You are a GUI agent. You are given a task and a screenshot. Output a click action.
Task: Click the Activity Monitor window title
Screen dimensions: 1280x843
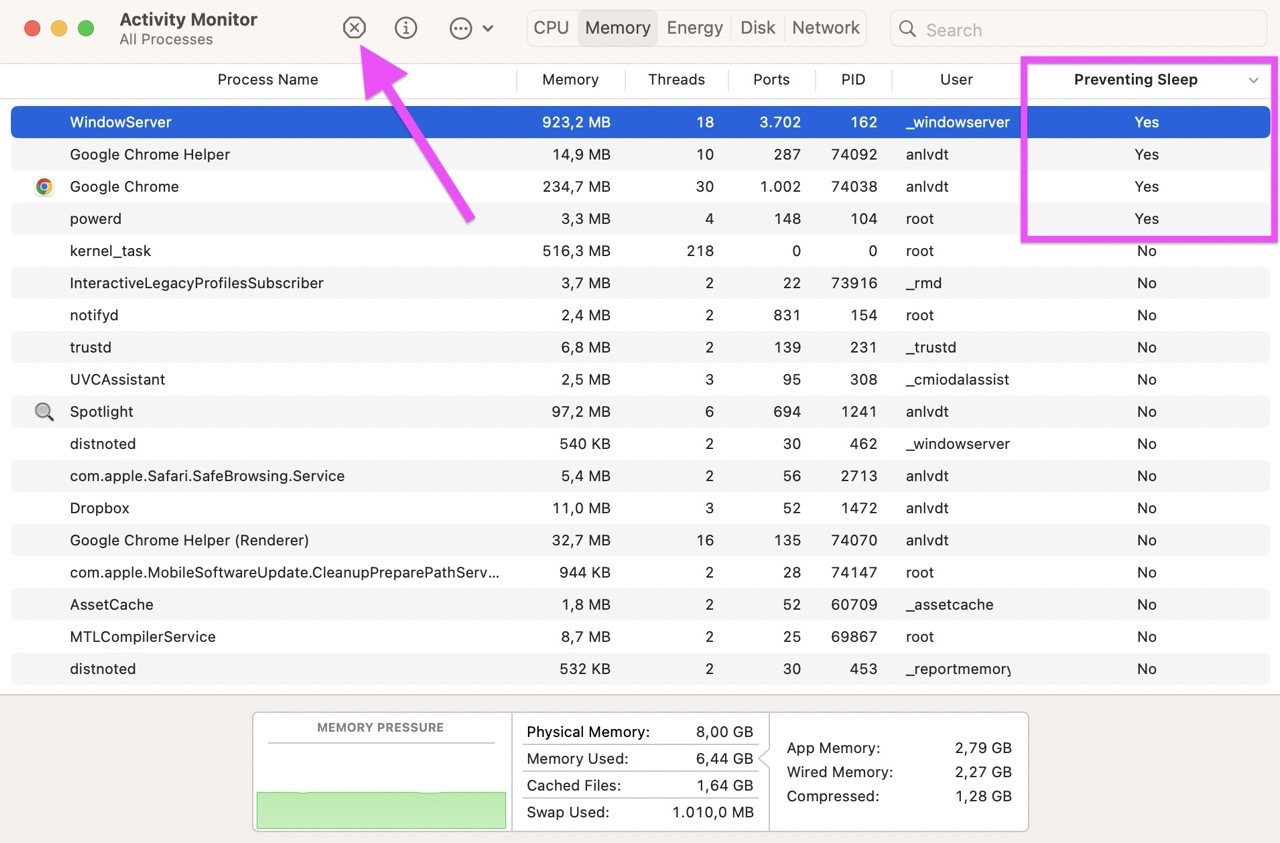pyautogui.click(x=188, y=19)
